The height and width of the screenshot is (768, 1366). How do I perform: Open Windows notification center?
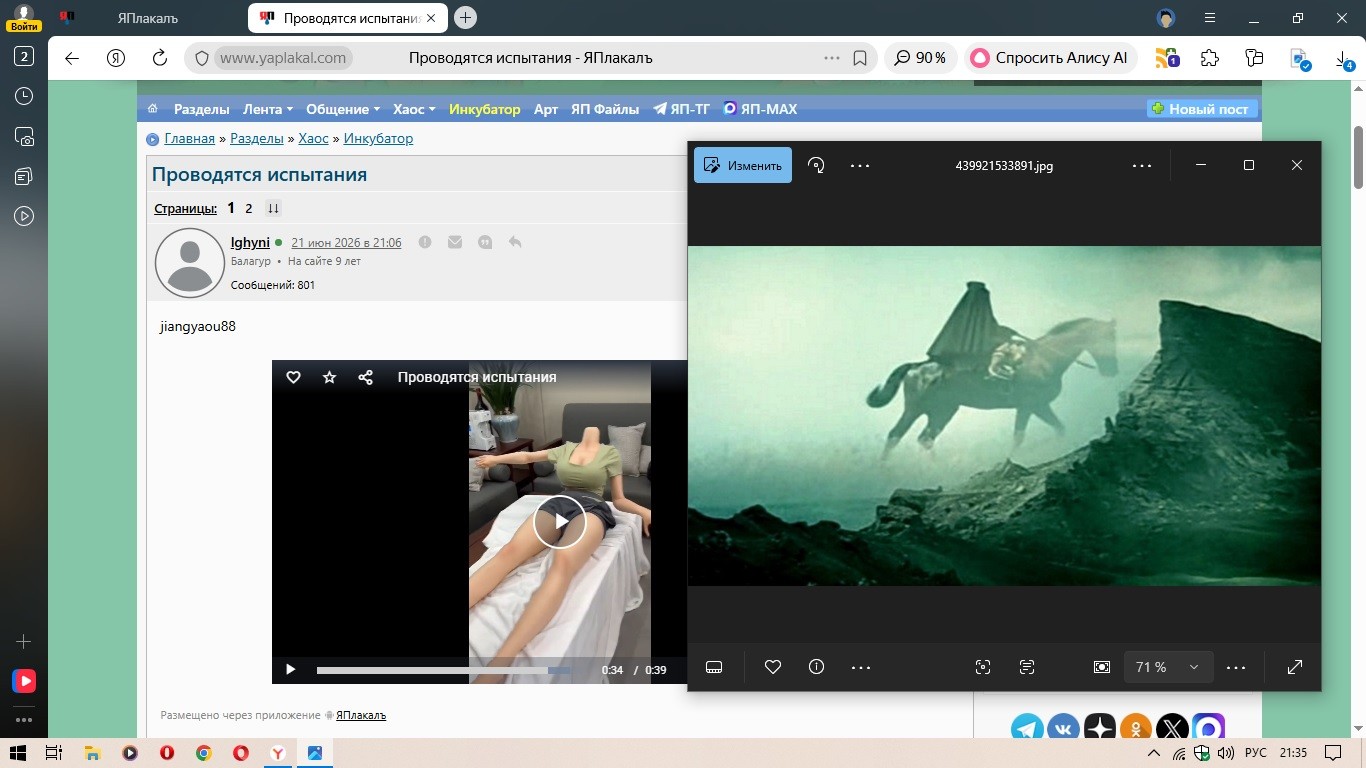tap(1332, 753)
